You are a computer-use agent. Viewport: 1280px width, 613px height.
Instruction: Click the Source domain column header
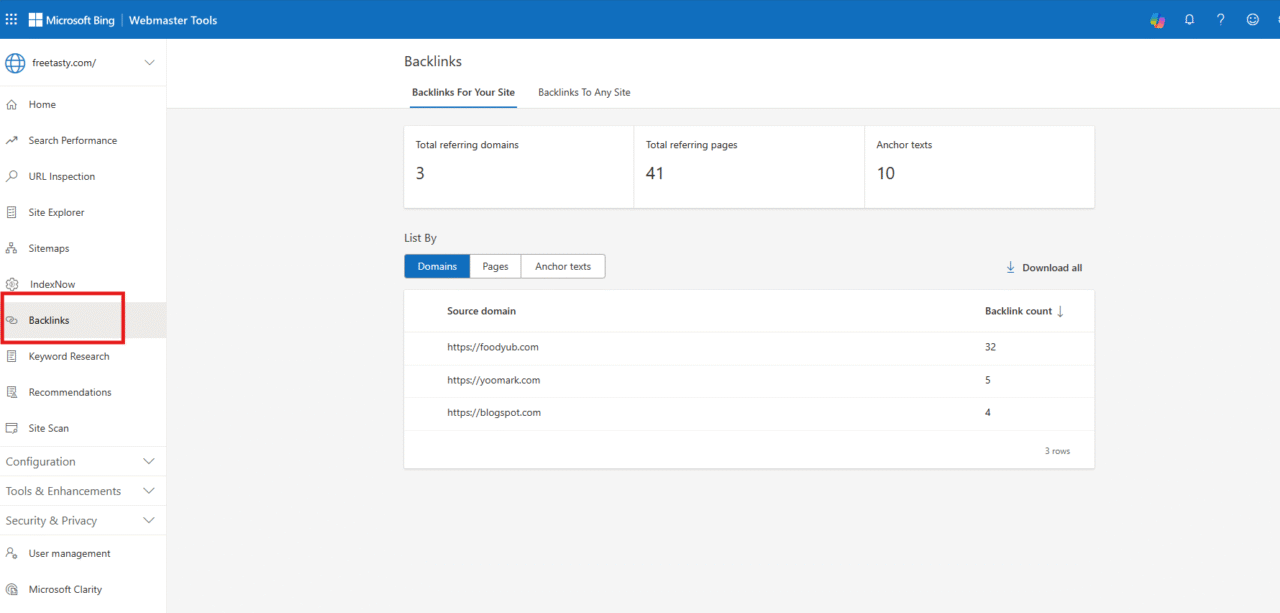pyautogui.click(x=481, y=311)
